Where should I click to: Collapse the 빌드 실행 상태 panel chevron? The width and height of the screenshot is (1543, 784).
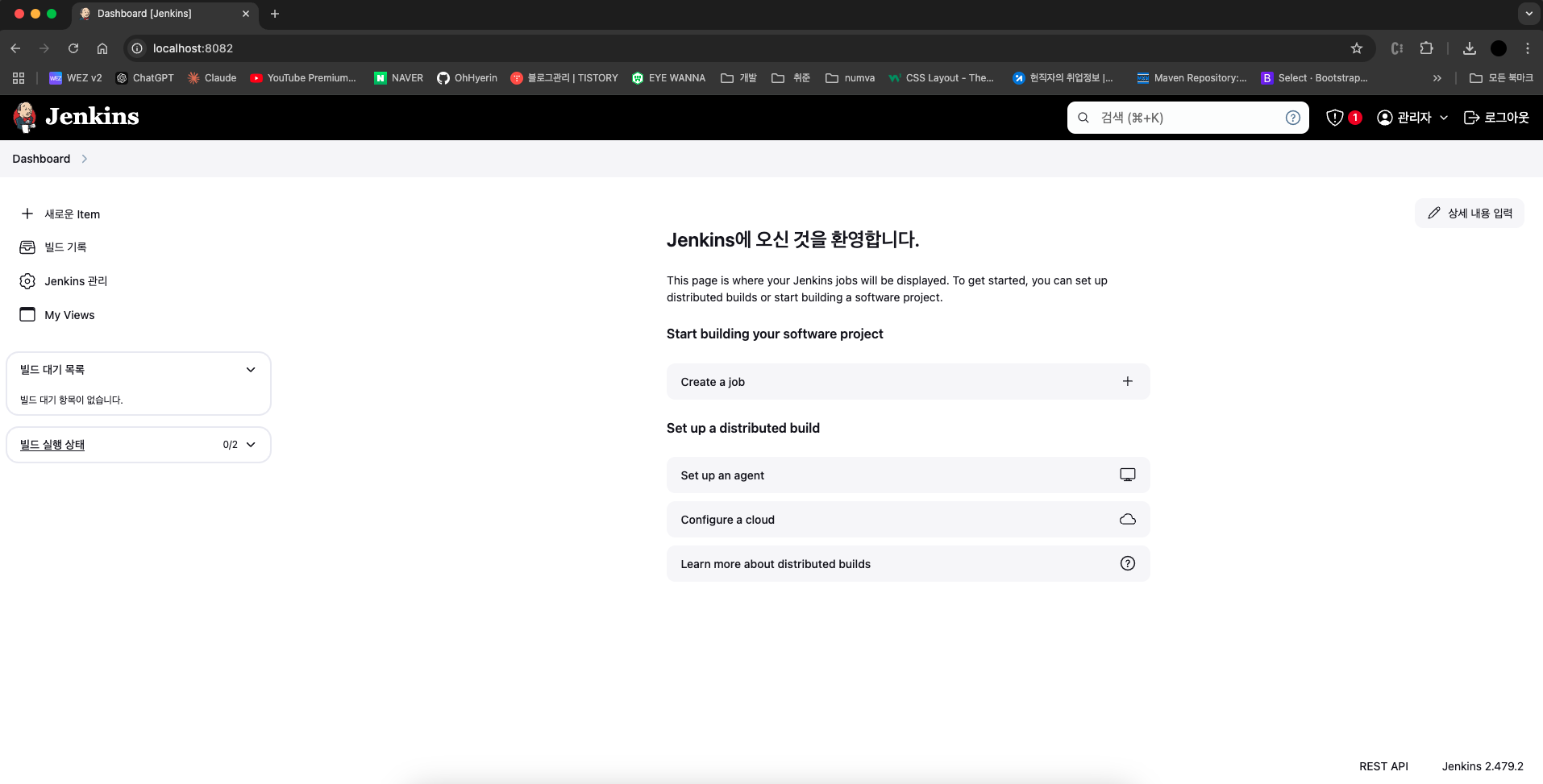[x=251, y=445]
